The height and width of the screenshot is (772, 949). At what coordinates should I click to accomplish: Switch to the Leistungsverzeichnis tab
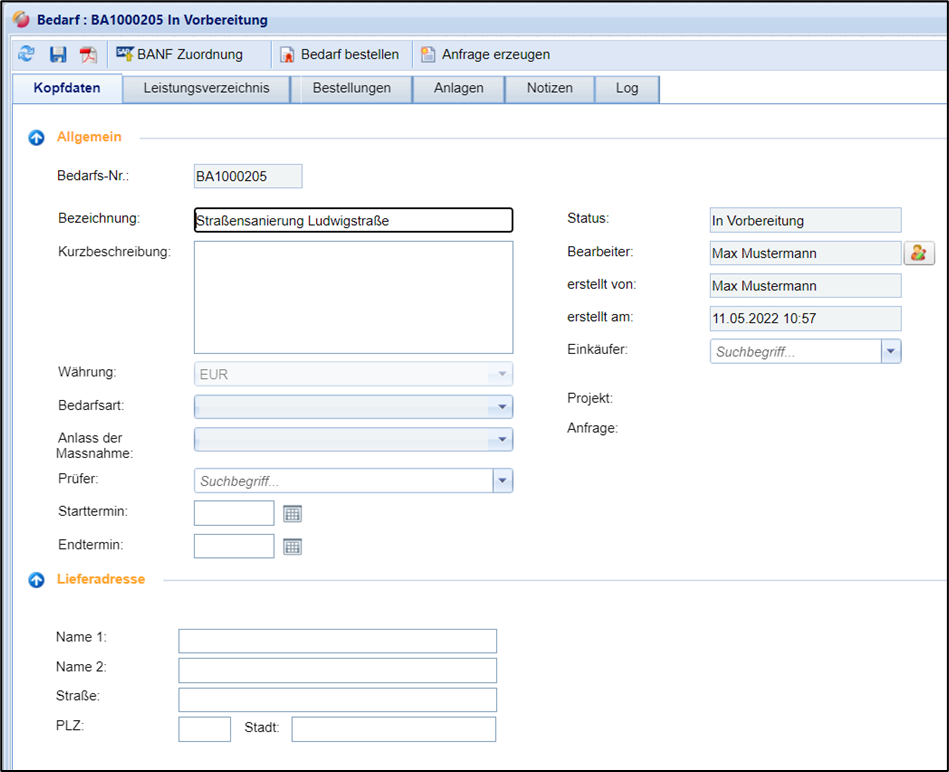point(206,88)
